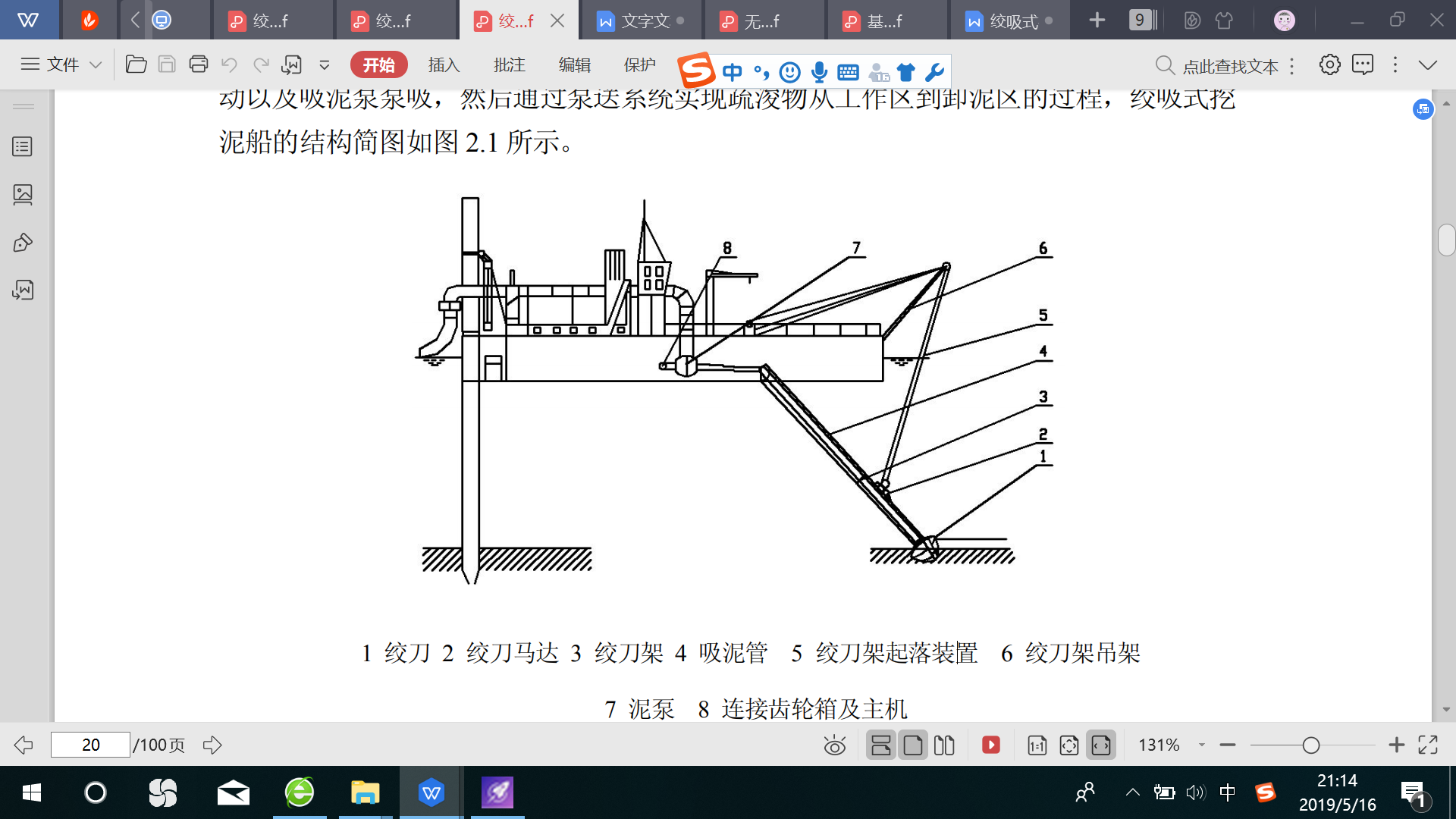Open the outline/bookmarks sidebar panel
Viewport: 1456px width, 819px height.
point(23,146)
